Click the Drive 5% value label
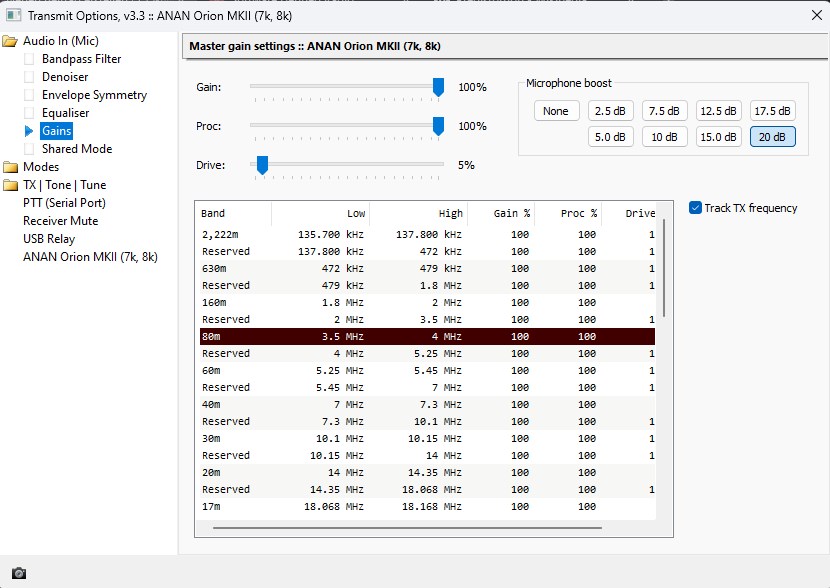The height and width of the screenshot is (588, 830). pos(466,165)
